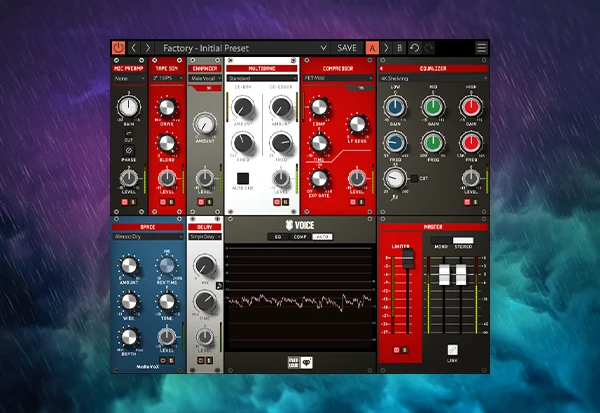This screenshot has height=413, width=600.
Task: Click the Space module title header
Action: pos(148,227)
